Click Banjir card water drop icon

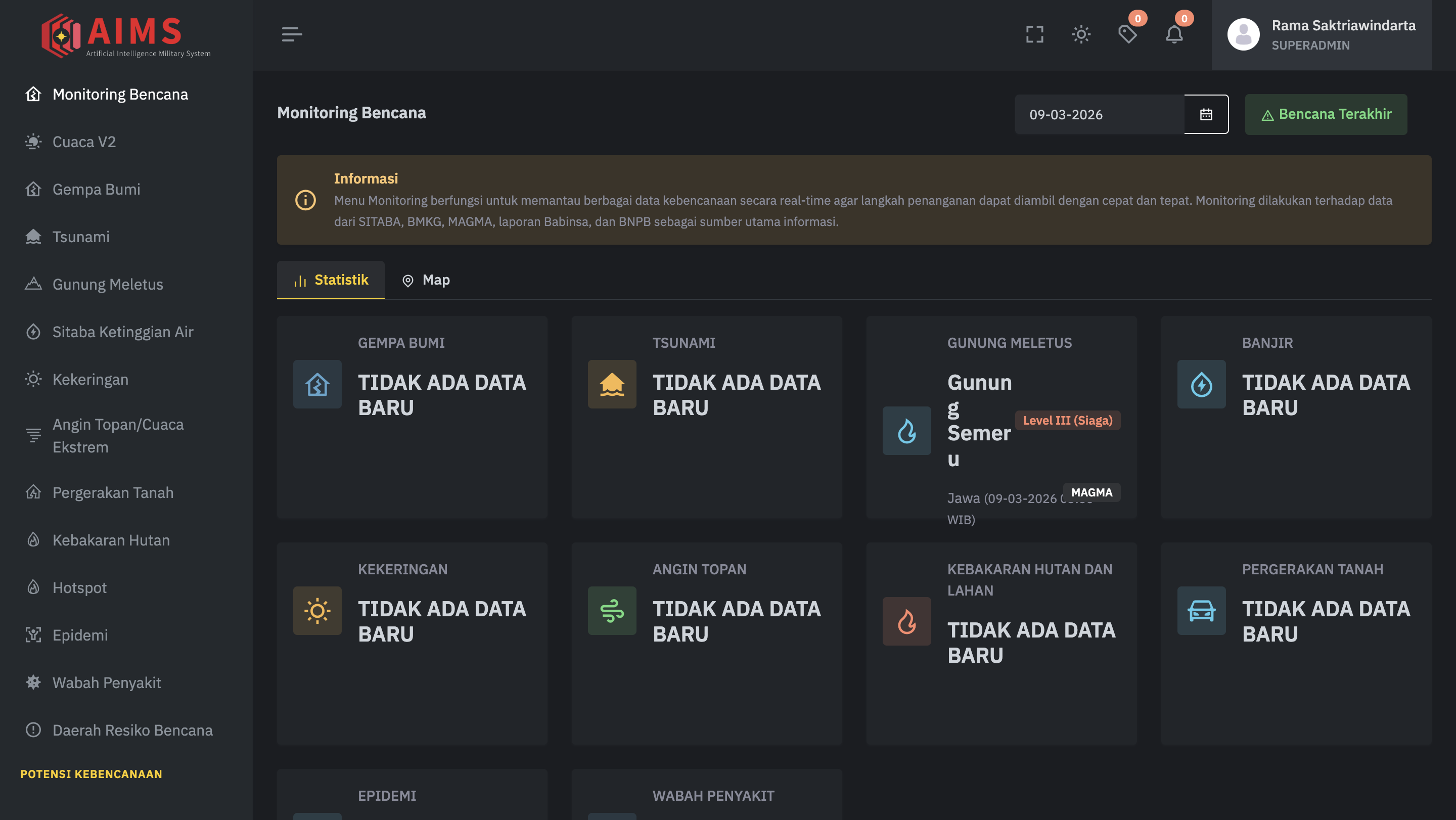tap(1201, 384)
